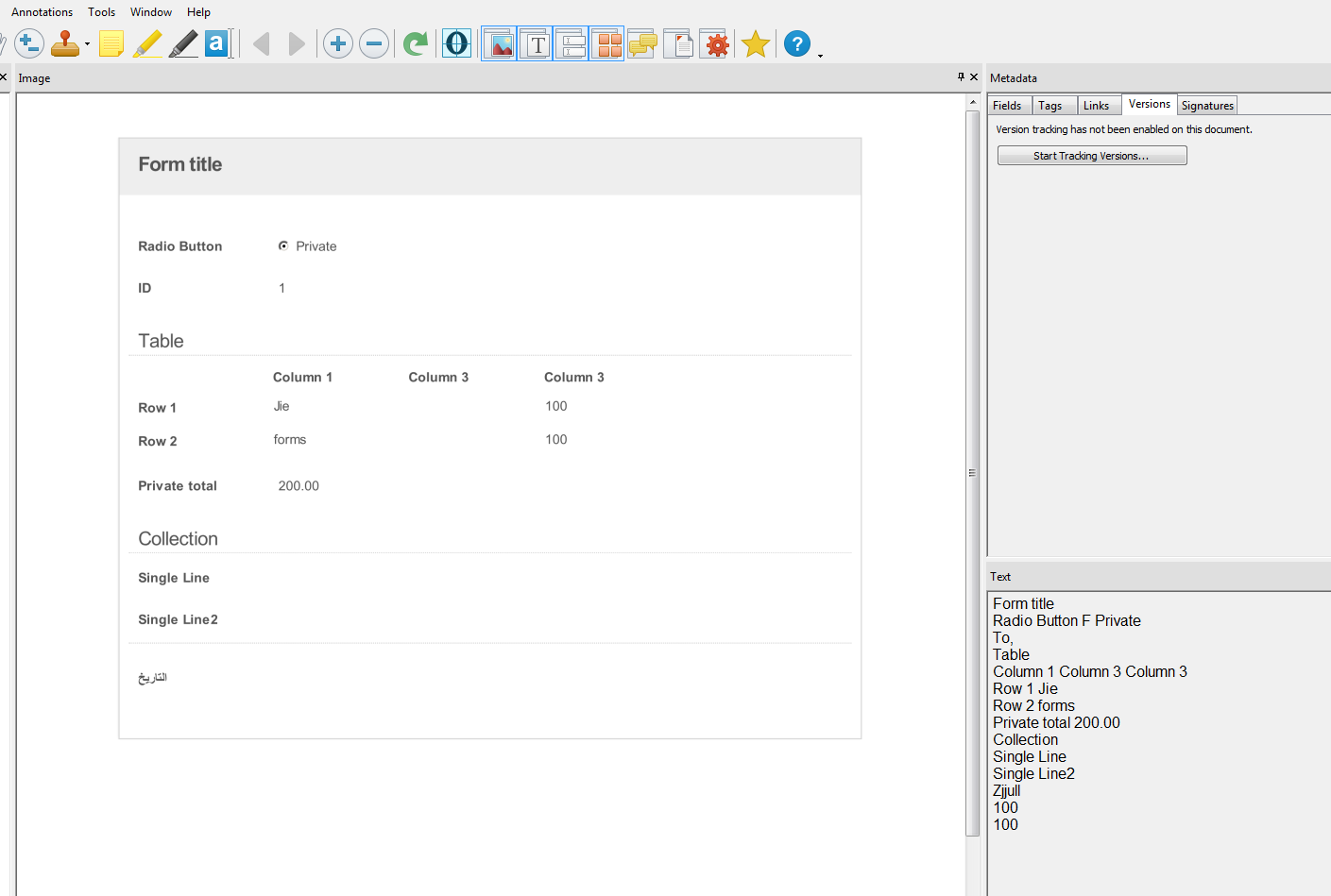Viewport: 1331px width, 896px height.
Task: Rotate the page with green arrow
Action: click(x=416, y=43)
